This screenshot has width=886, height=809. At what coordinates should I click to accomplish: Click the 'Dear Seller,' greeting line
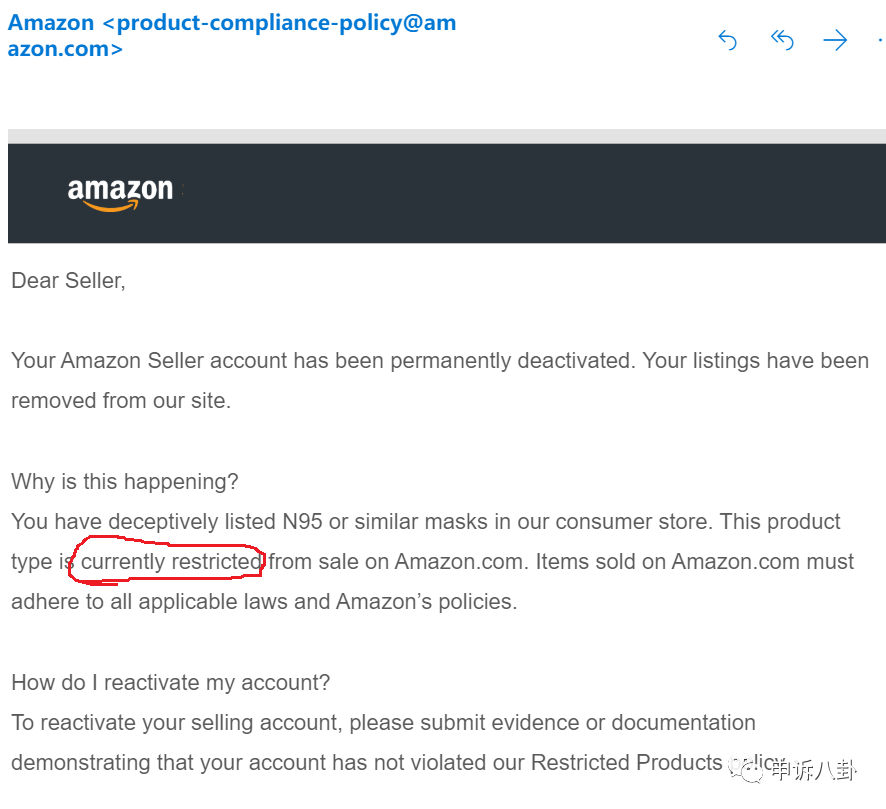click(68, 281)
